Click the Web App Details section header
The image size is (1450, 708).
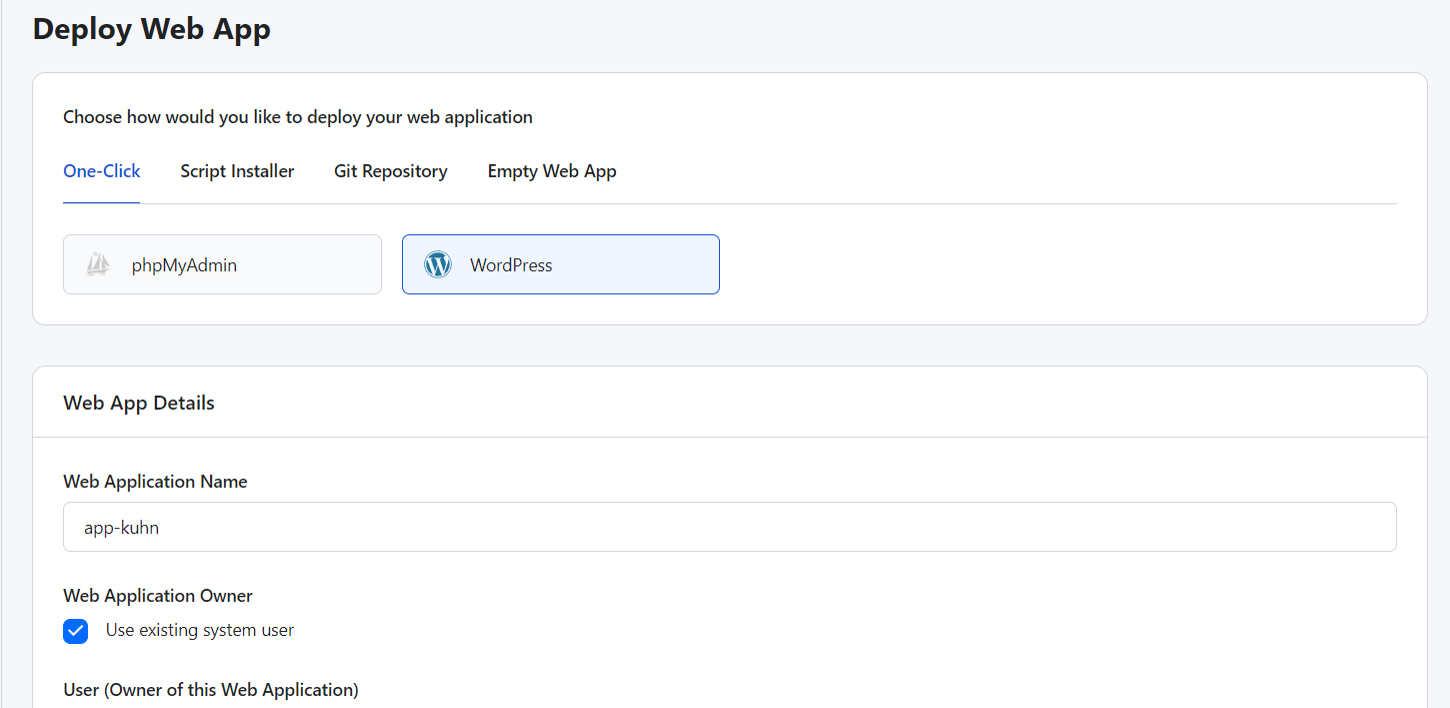tap(139, 402)
